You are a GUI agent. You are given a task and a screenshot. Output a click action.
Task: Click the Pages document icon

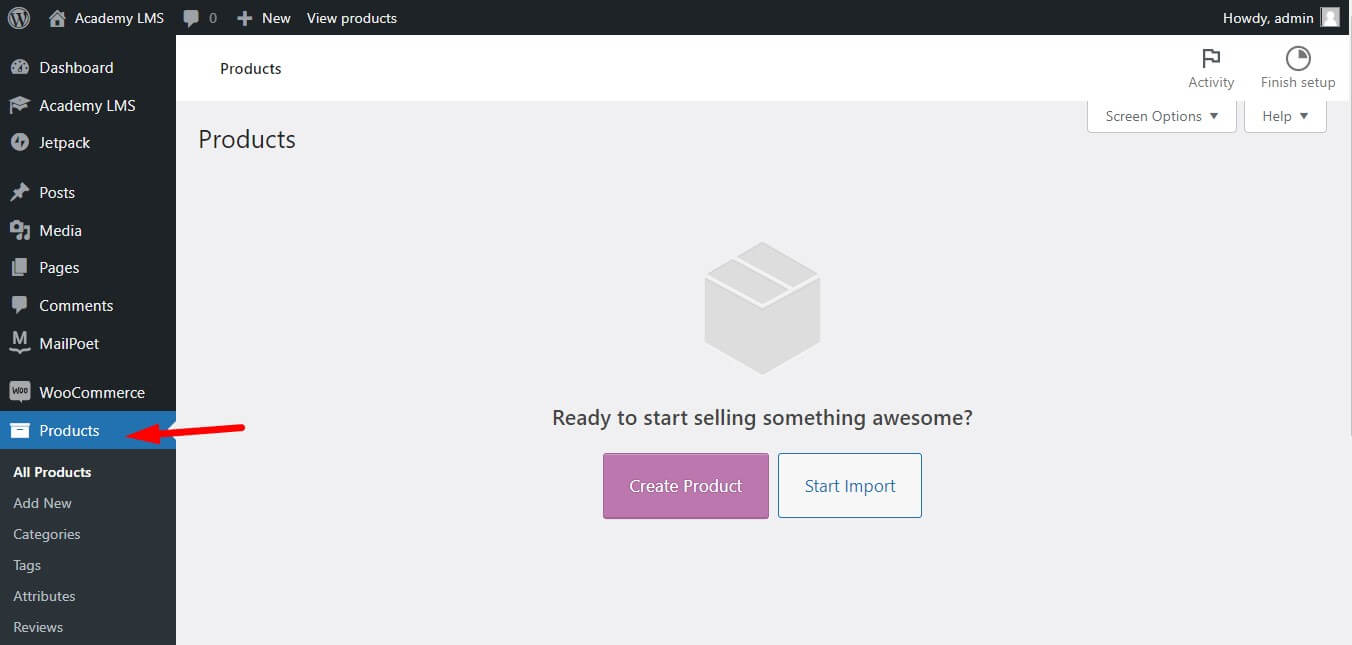(x=19, y=268)
